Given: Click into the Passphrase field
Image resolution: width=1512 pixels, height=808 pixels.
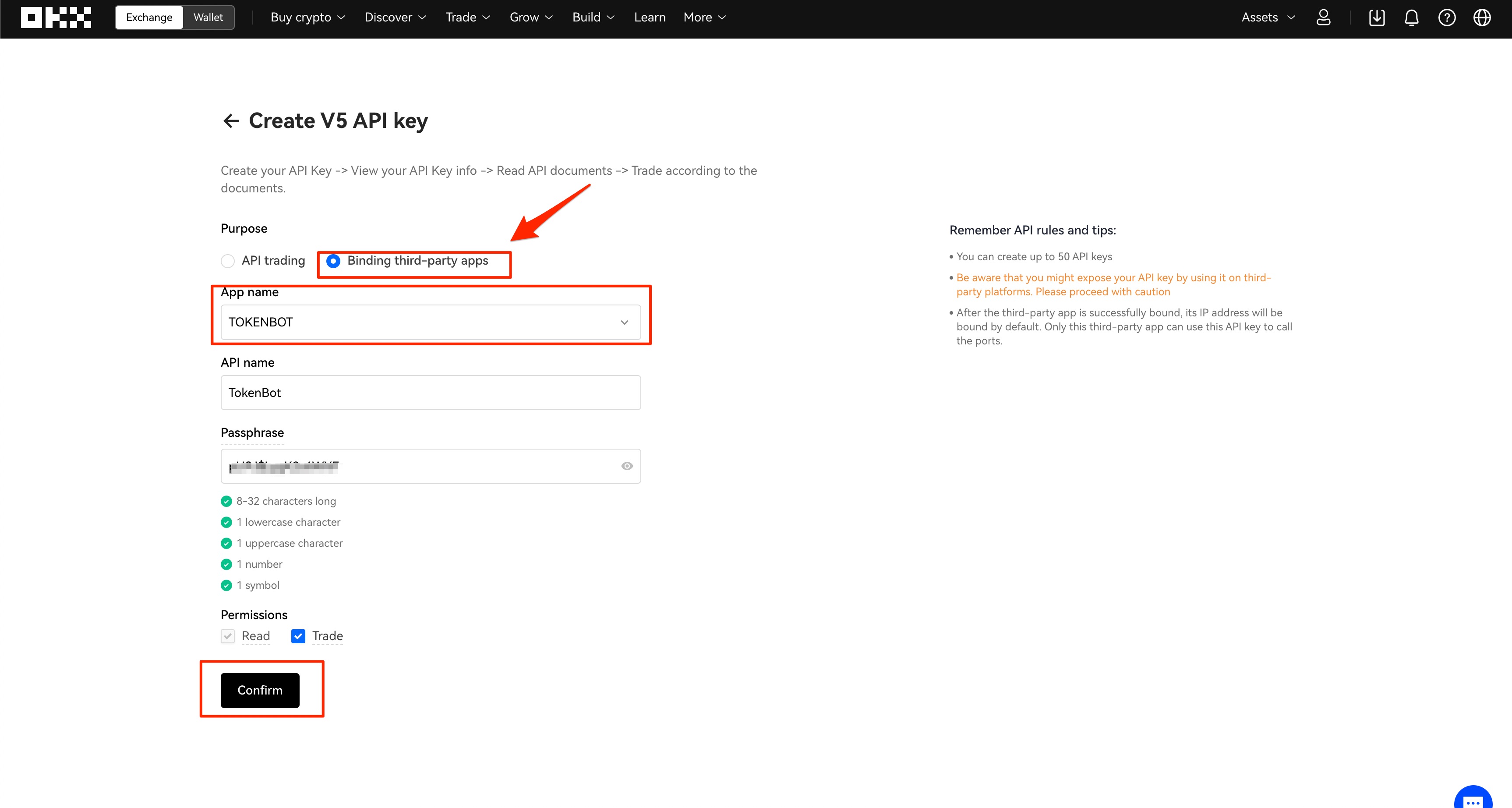Looking at the screenshot, I should click(431, 466).
